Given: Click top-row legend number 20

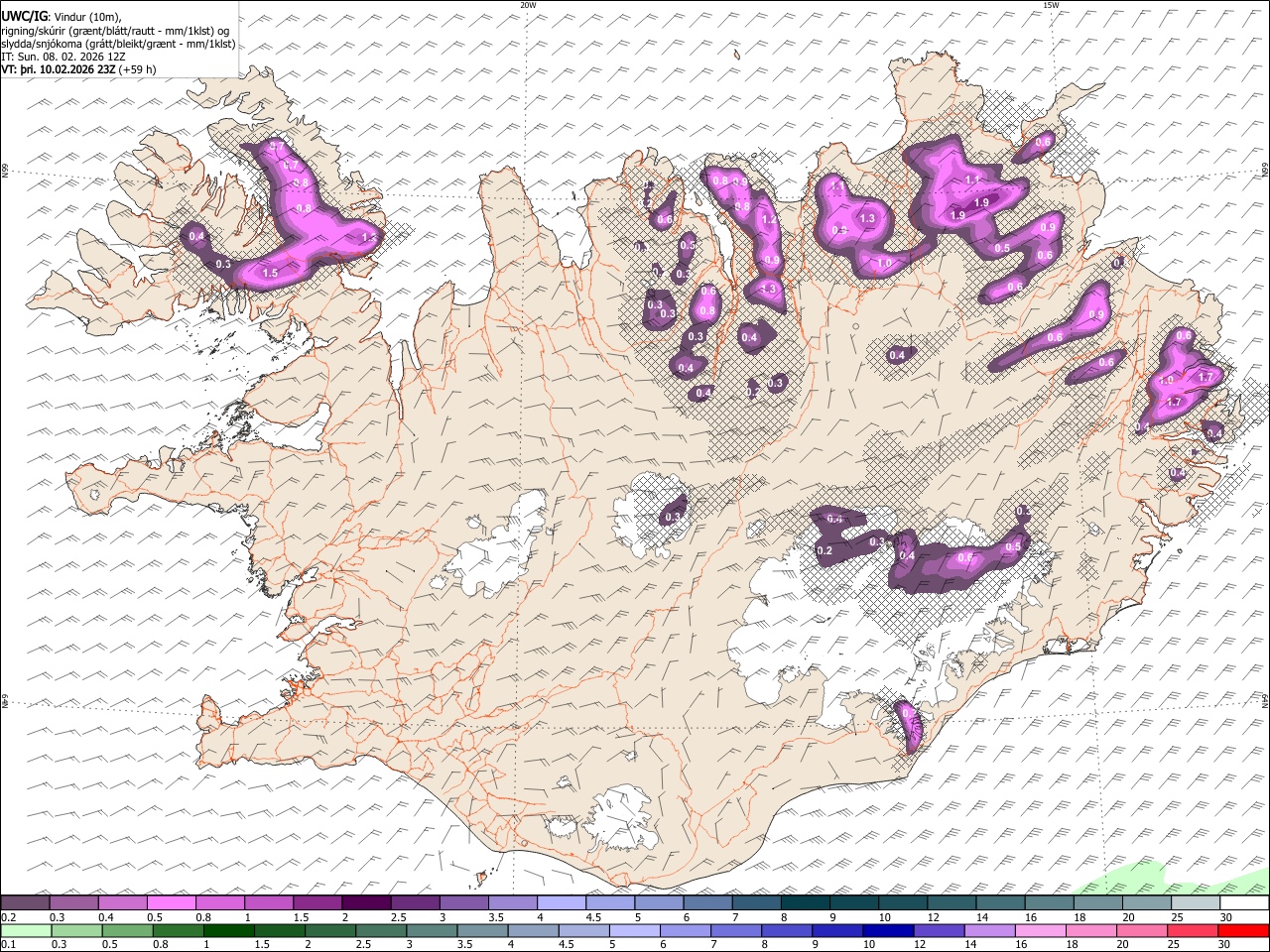Looking at the screenshot, I should tap(1128, 917).
